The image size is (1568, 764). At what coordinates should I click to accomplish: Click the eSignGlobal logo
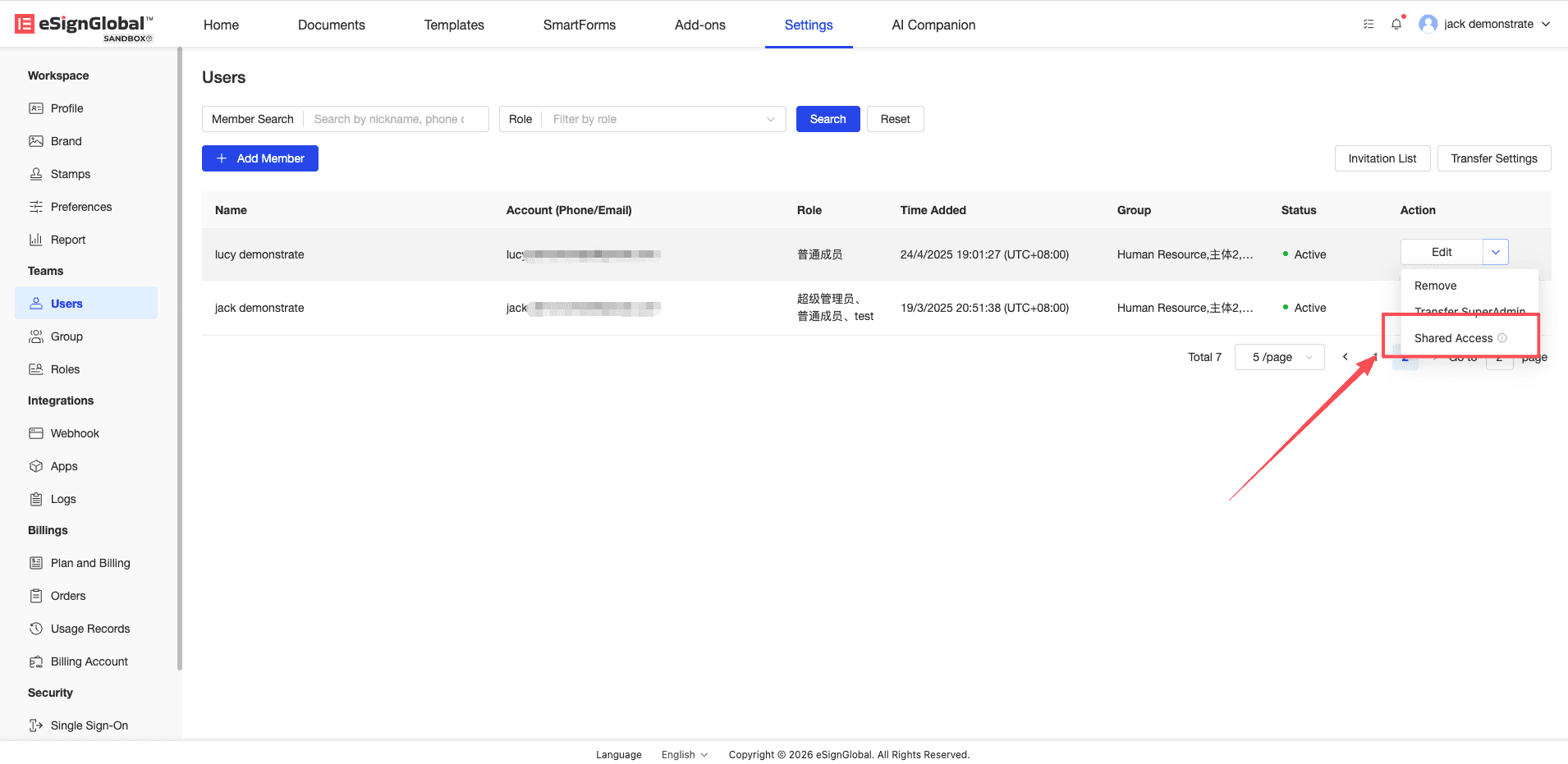(84, 26)
